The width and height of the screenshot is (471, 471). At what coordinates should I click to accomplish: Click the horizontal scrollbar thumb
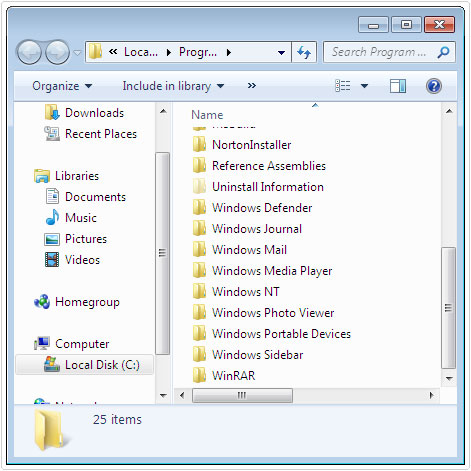(x=242, y=395)
